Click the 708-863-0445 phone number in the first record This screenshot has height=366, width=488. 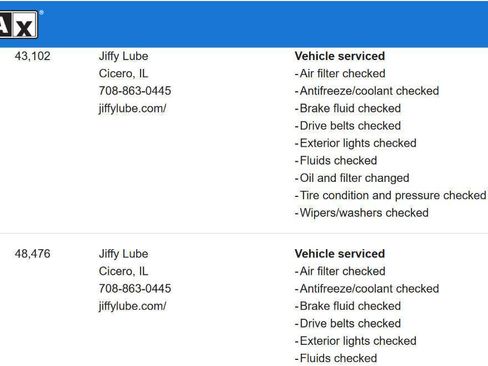tap(135, 91)
